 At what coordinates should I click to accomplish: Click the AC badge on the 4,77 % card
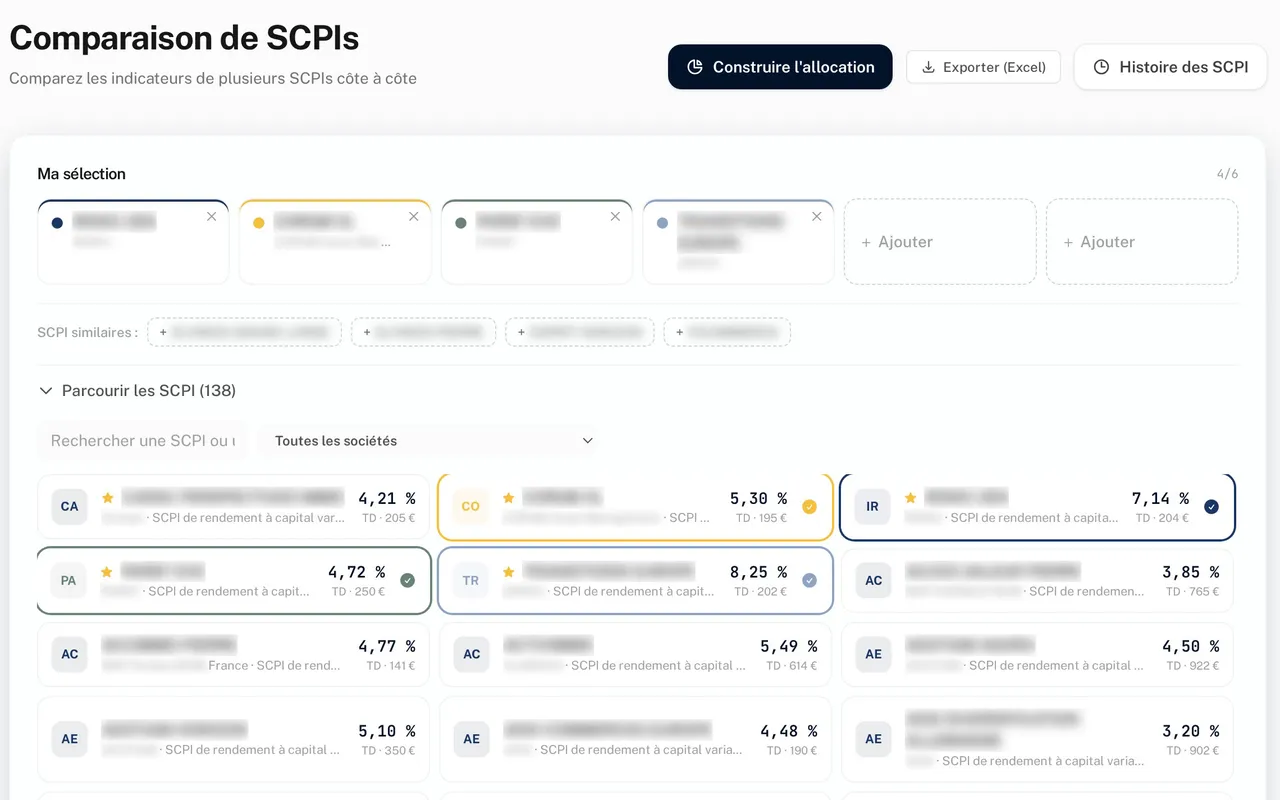tap(70, 654)
